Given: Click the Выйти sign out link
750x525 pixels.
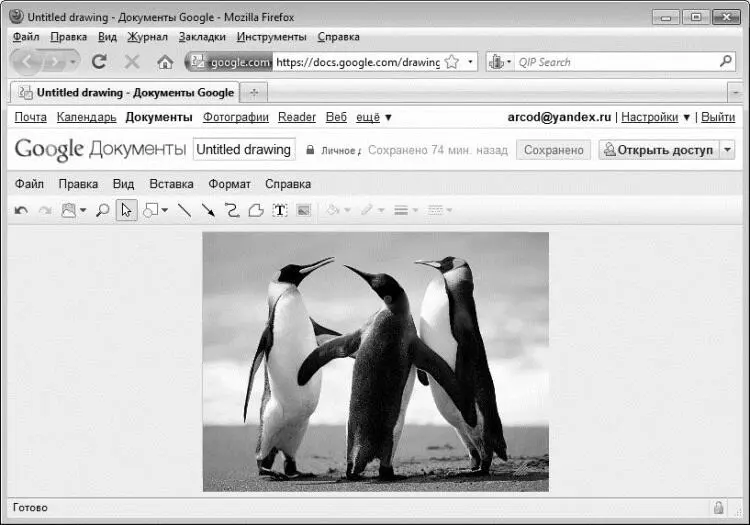Looking at the screenshot, I should [x=718, y=117].
